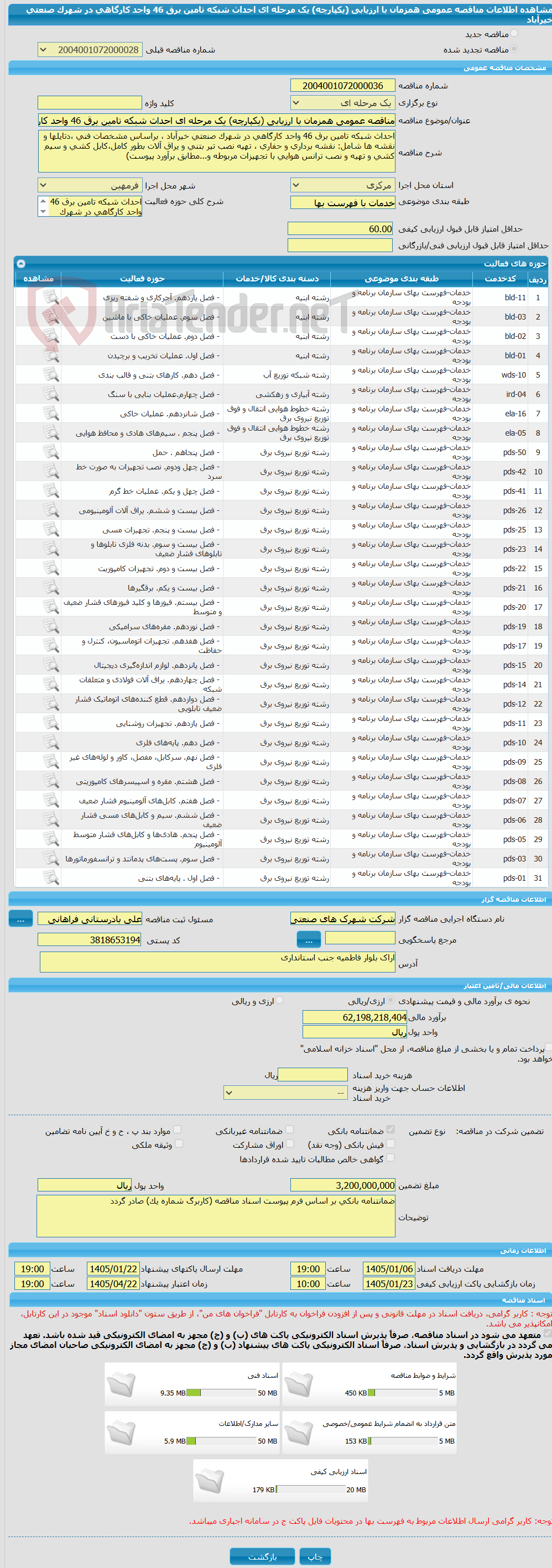Viewport: 552px width, 1568px height.
Task: Open the سایر مدارک/اطلاعات folder icon
Action: [x=121, y=1434]
